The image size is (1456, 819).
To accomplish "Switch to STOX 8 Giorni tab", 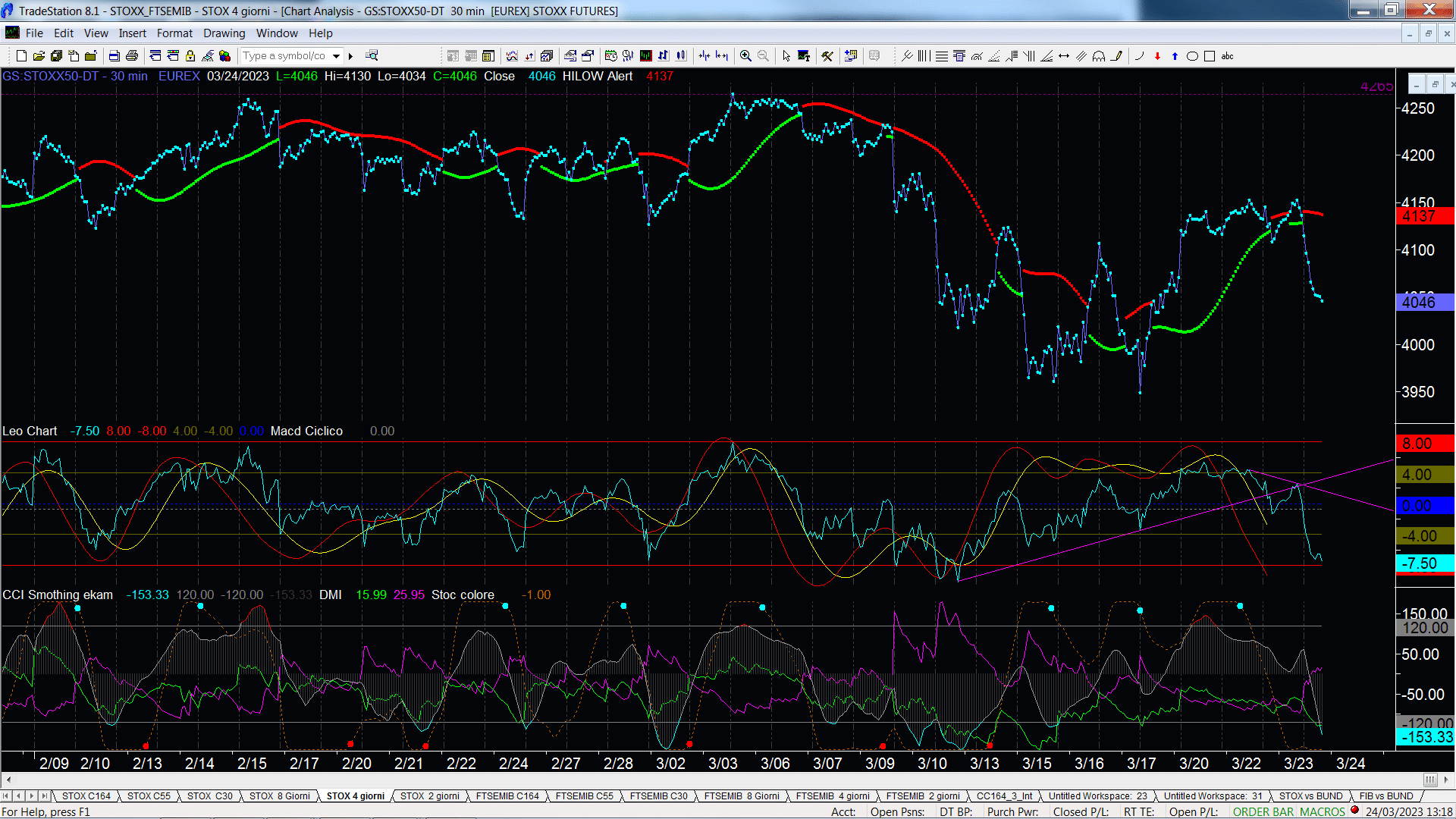I will point(280,796).
